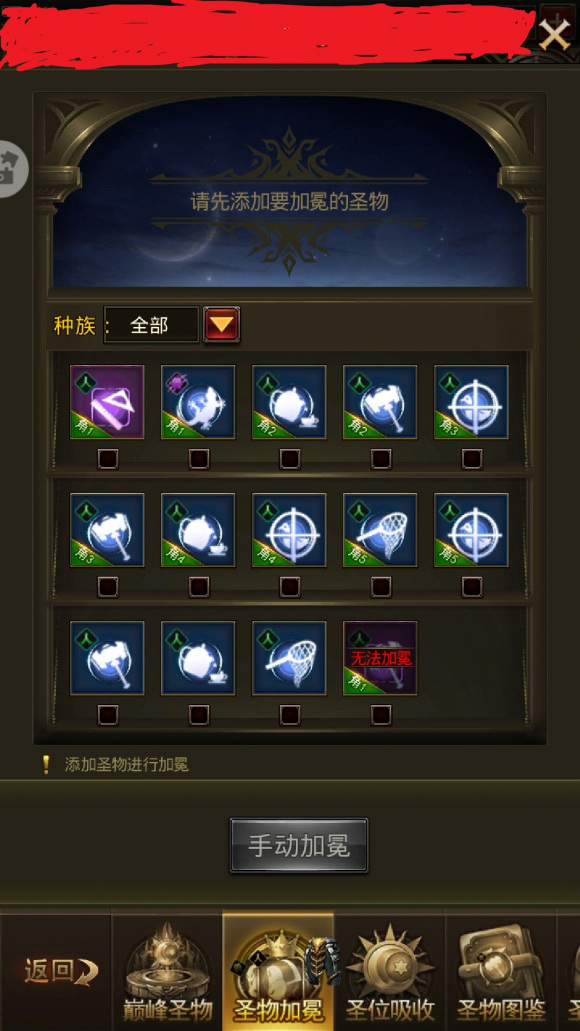Select the unlabeled net relic in bottom row
The width and height of the screenshot is (580, 1031).
pyautogui.click(x=289, y=658)
